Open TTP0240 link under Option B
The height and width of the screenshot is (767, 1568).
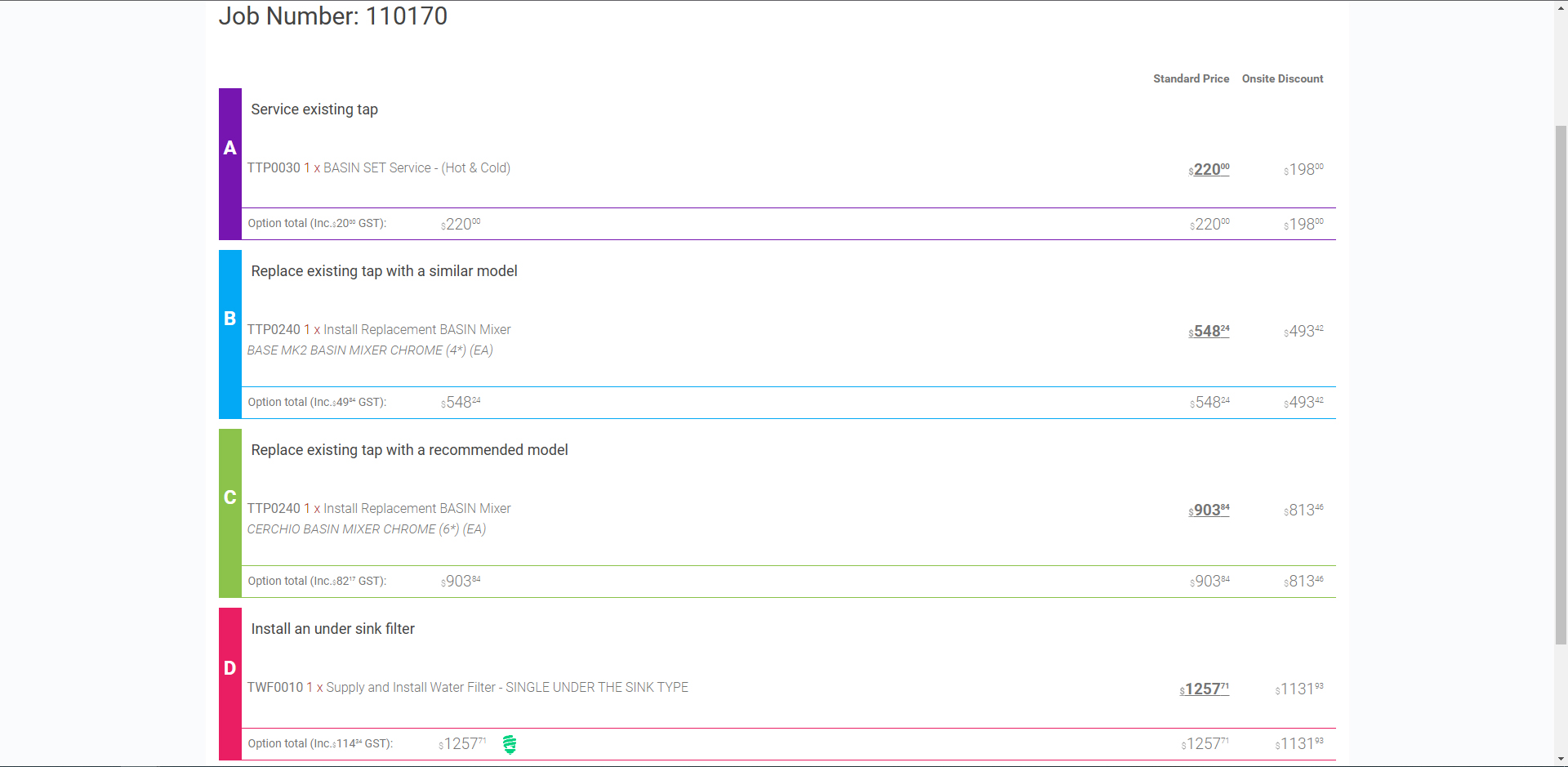274,329
